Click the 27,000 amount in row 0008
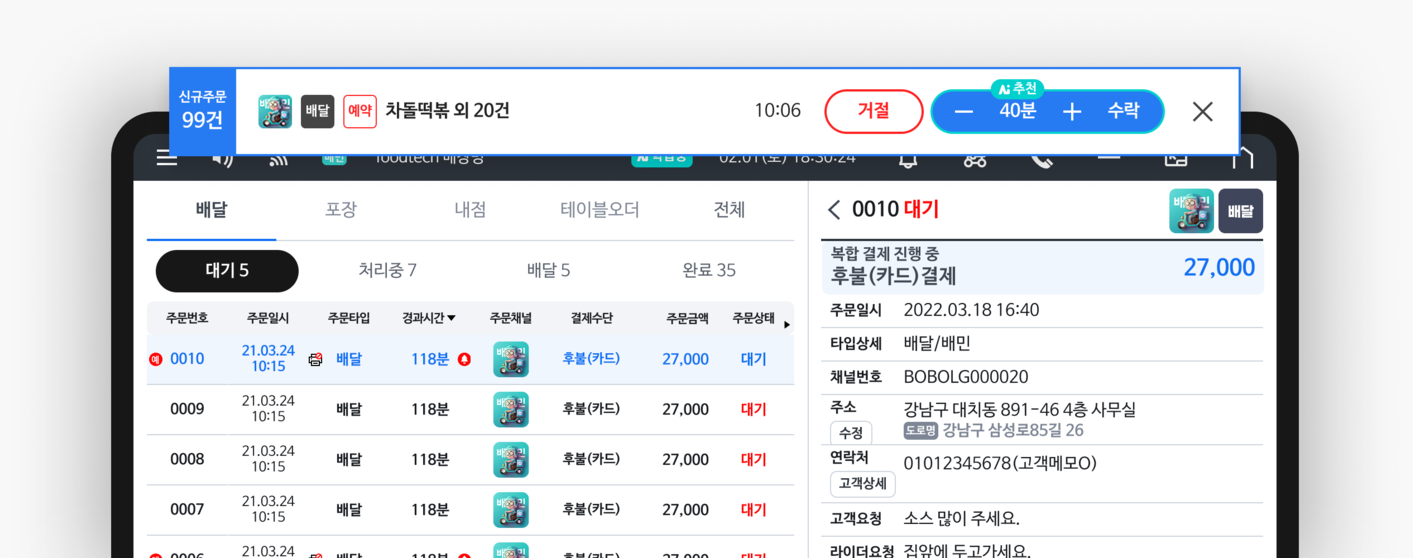The height and width of the screenshot is (558, 1413). 685,459
